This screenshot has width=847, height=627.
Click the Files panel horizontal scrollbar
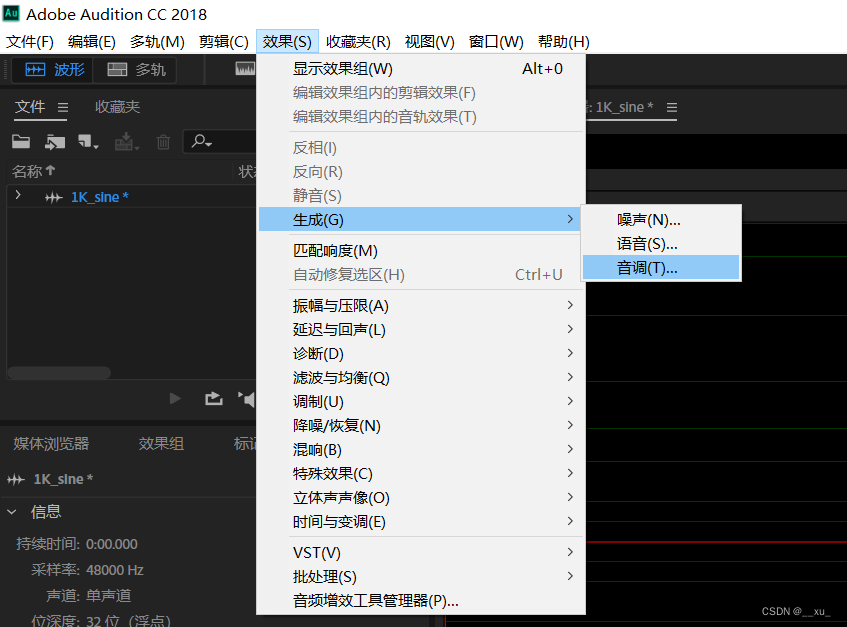58,373
